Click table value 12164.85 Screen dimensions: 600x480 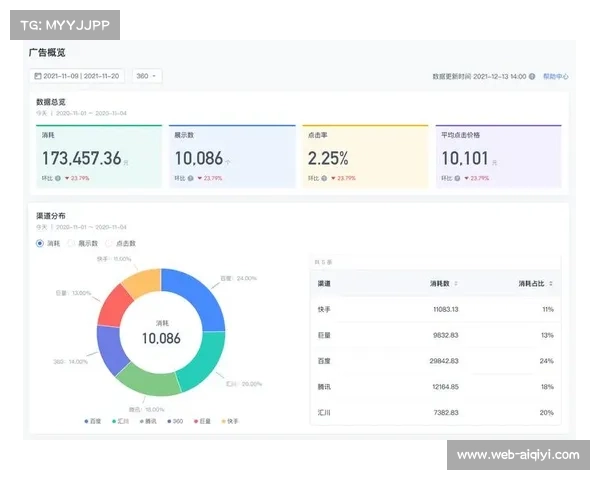coord(445,387)
